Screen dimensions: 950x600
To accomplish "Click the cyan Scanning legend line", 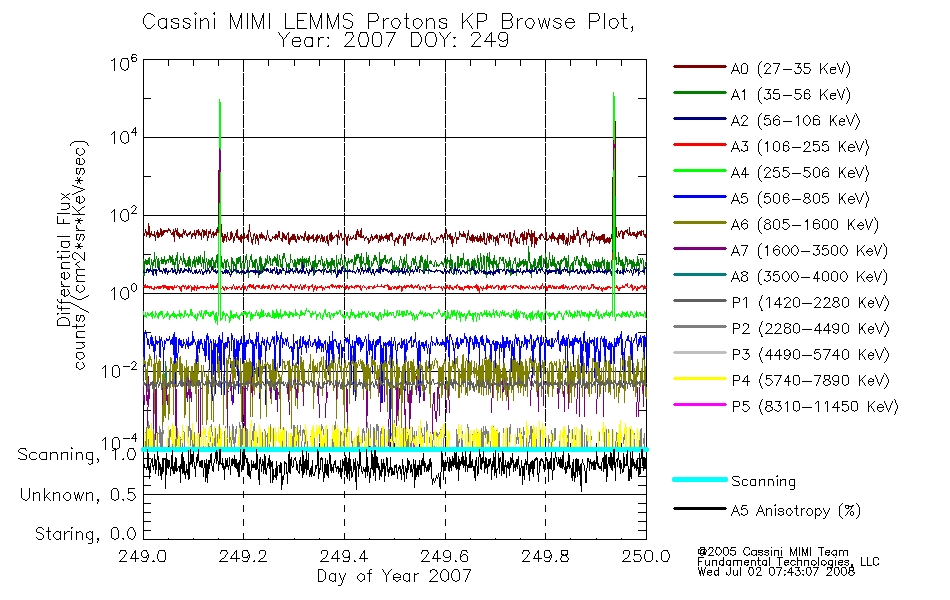I will tap(699, 479).
